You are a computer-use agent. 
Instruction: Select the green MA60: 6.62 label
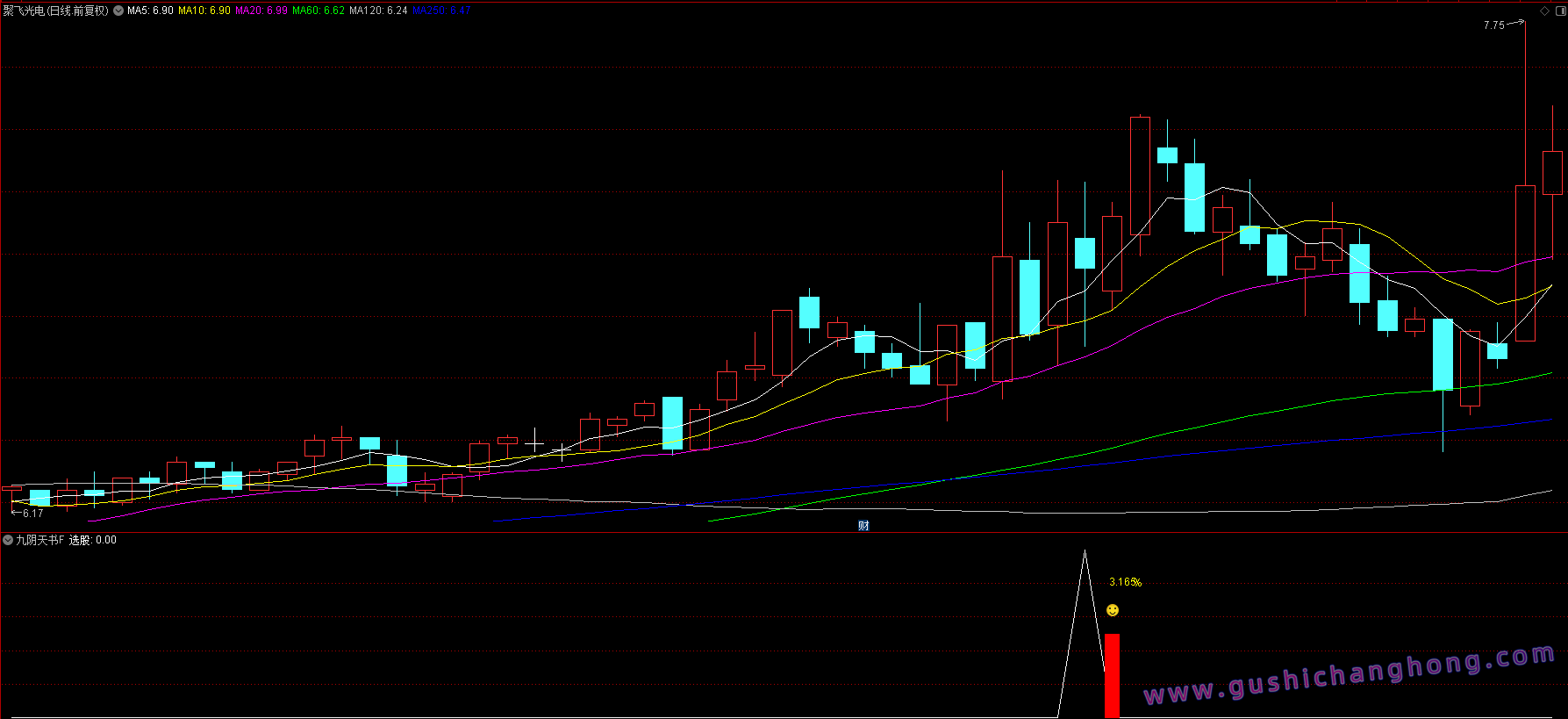319,11
